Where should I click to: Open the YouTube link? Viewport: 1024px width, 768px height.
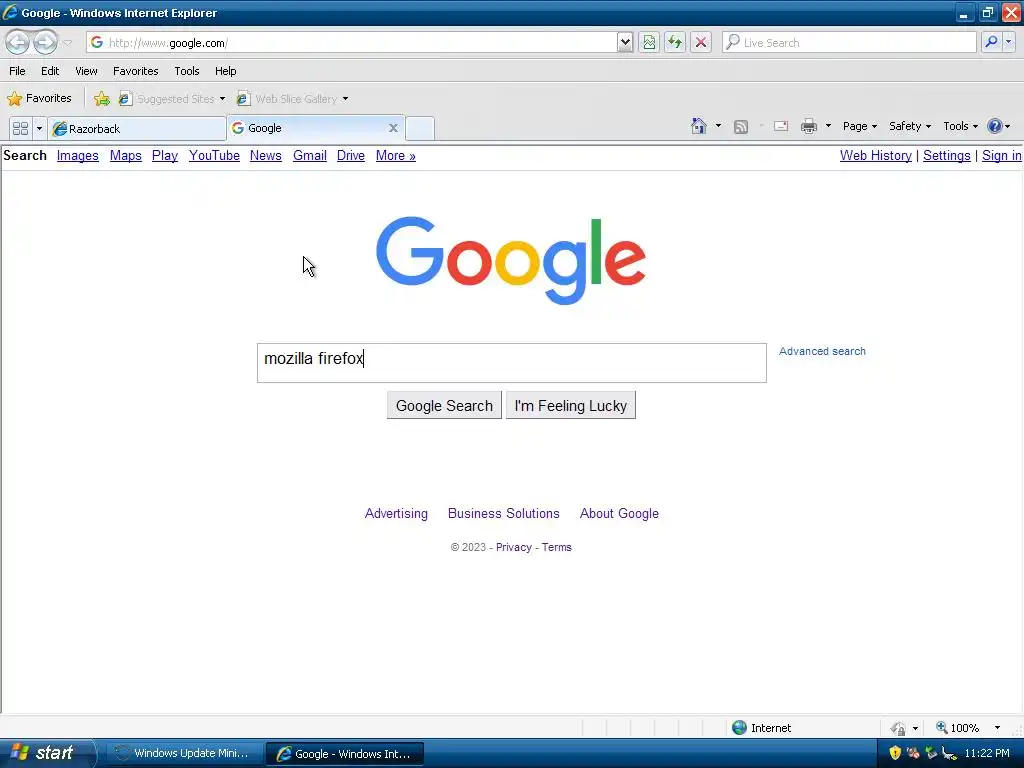click(x=214, y=155)
